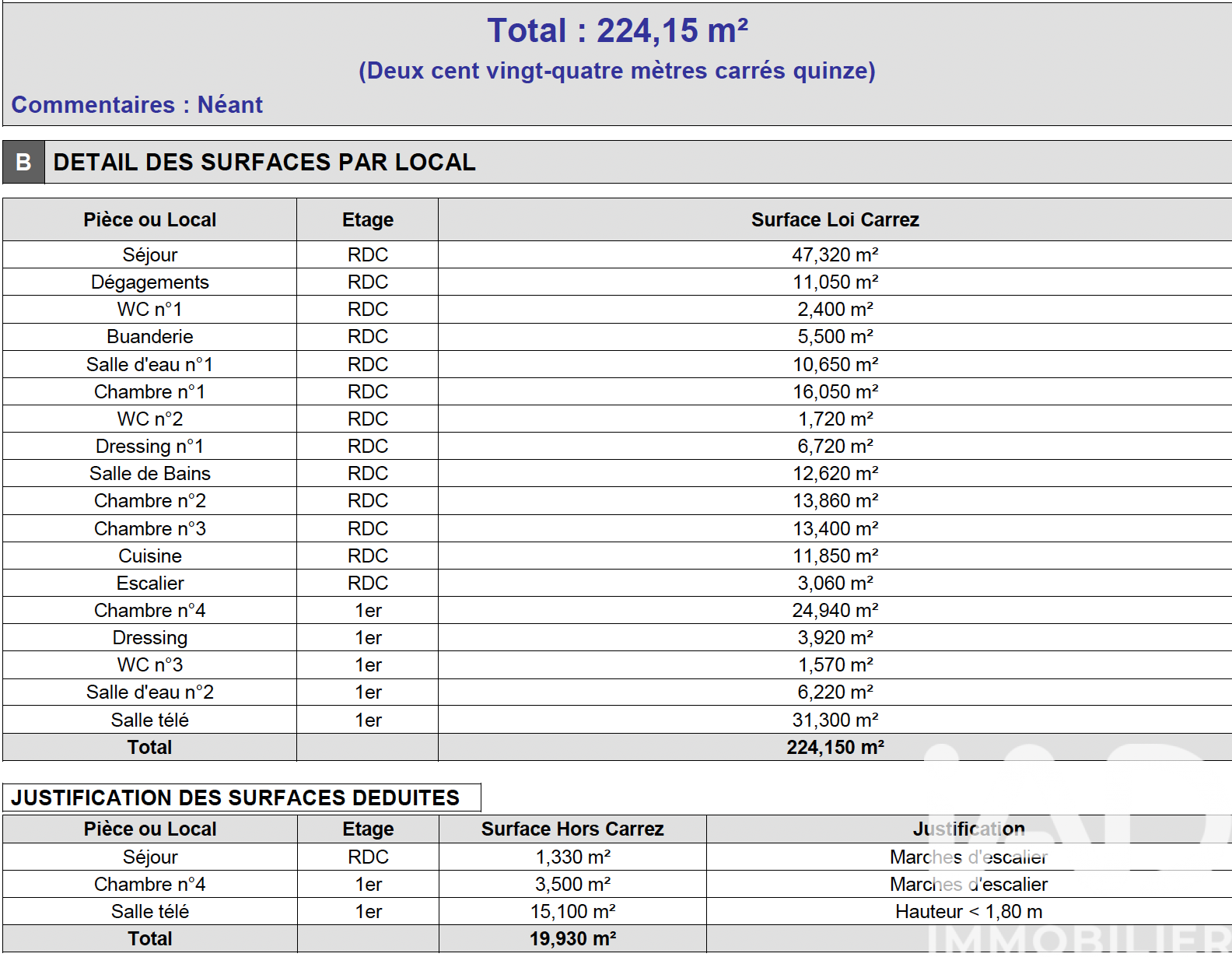Select the "JUSTIFICATION DES SURFACES DEDUITES" heading

[235, 798]
